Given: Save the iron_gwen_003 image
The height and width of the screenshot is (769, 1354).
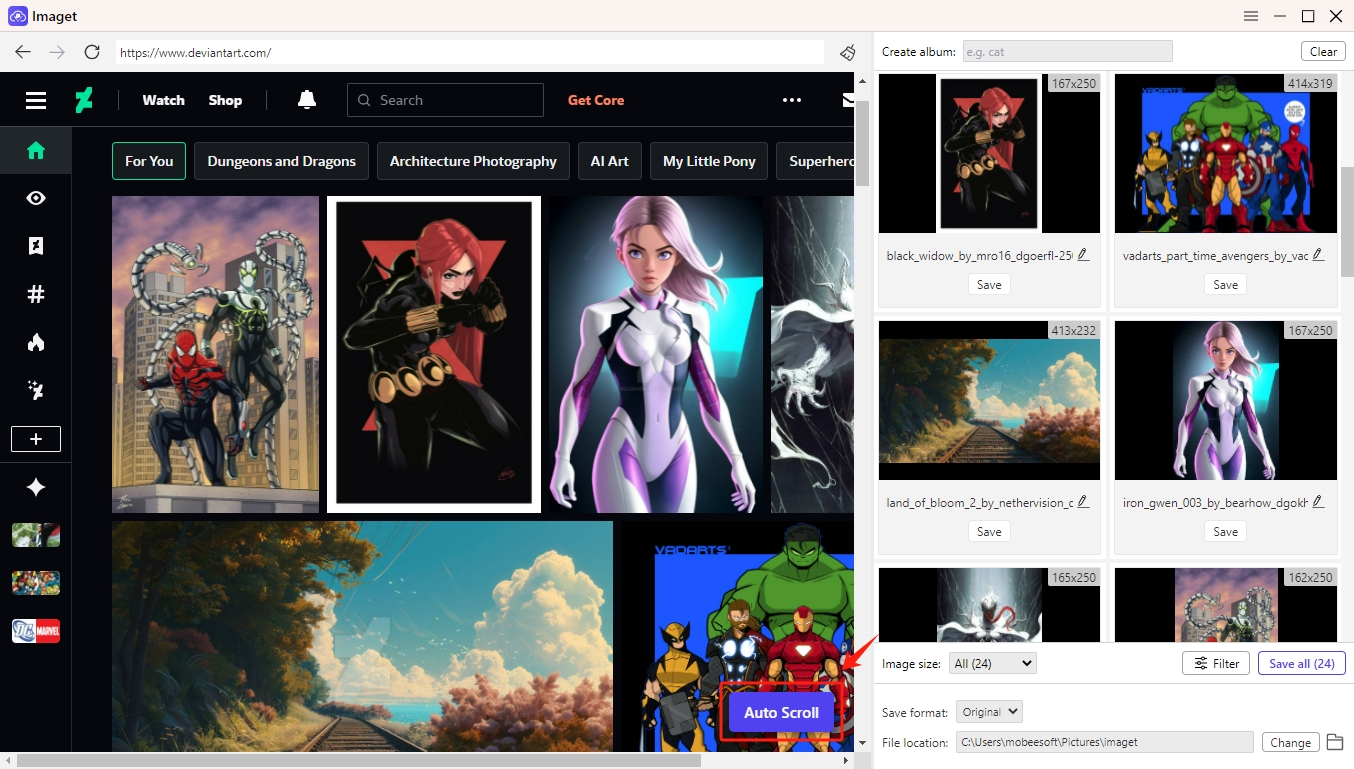Looking at the screenshot, I should tap(1225, 532).
